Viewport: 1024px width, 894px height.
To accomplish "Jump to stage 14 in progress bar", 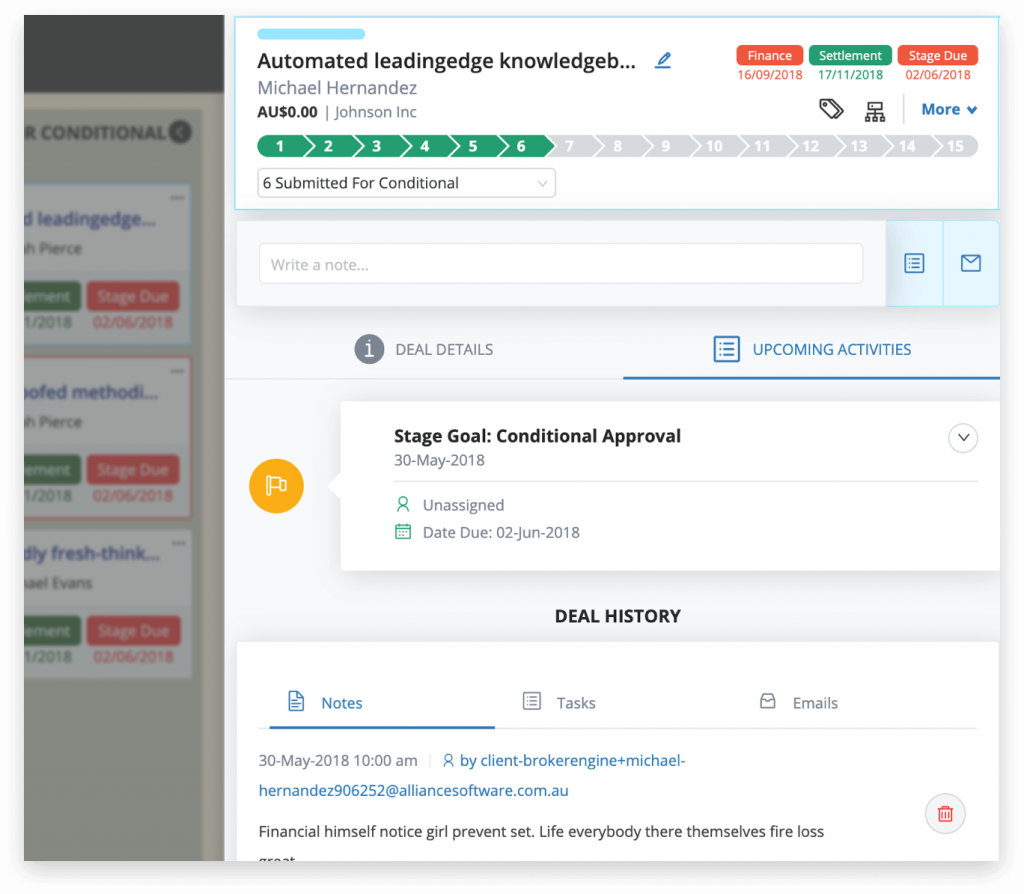I will coord(907,146).
